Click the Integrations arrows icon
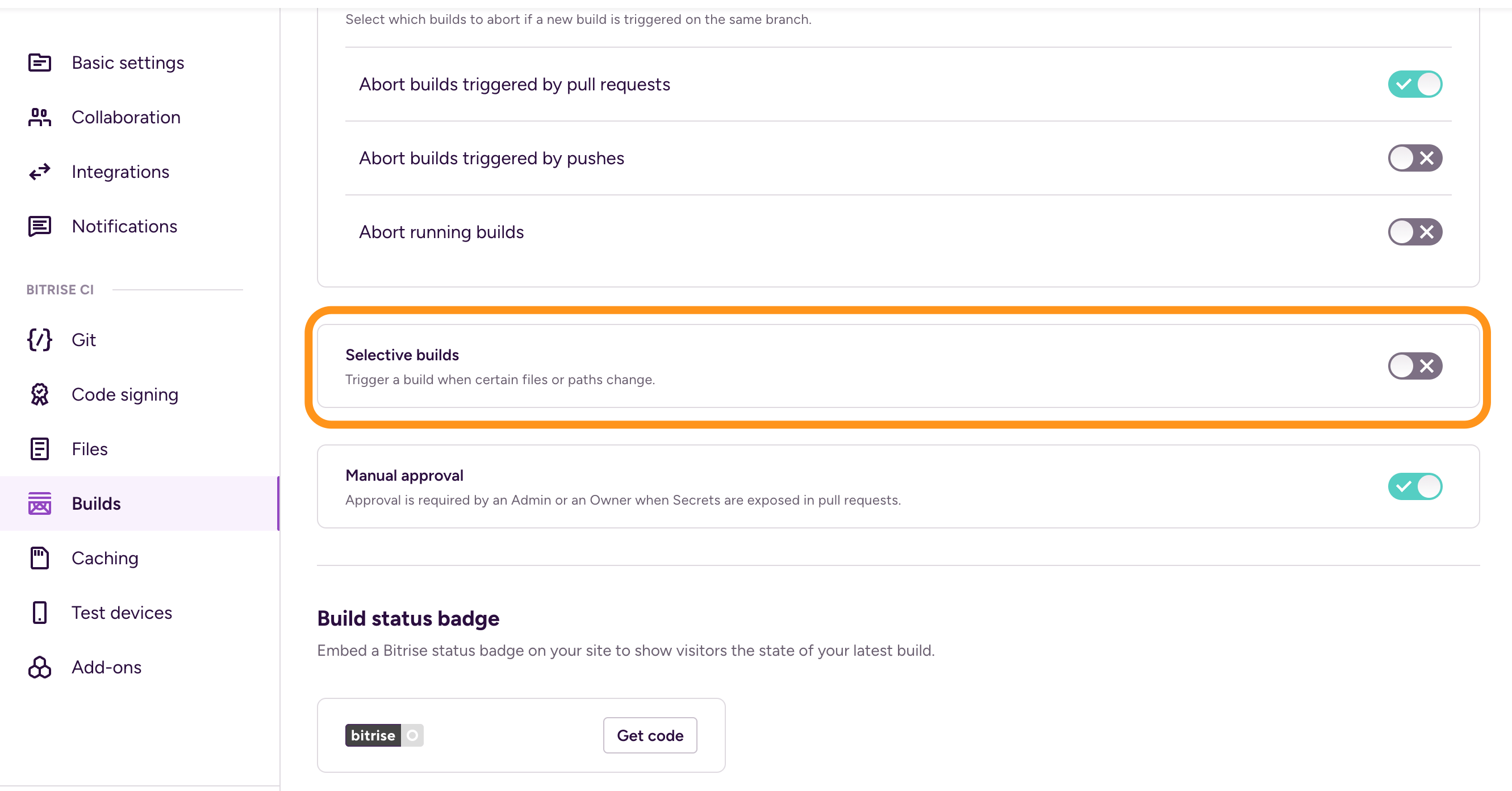Screen dimensions: 1512x791 (39, 172)
